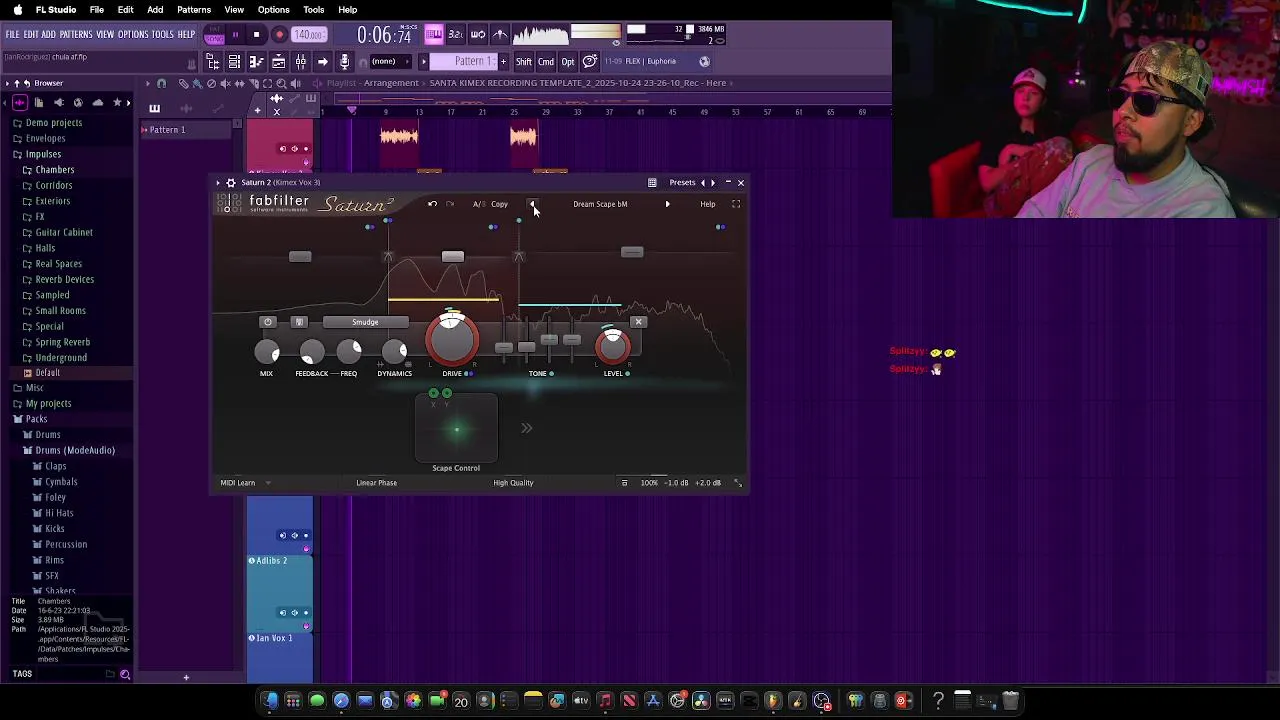Open the Pattern 1 selector
1280x720 pixels.
(x=473, y=61)
